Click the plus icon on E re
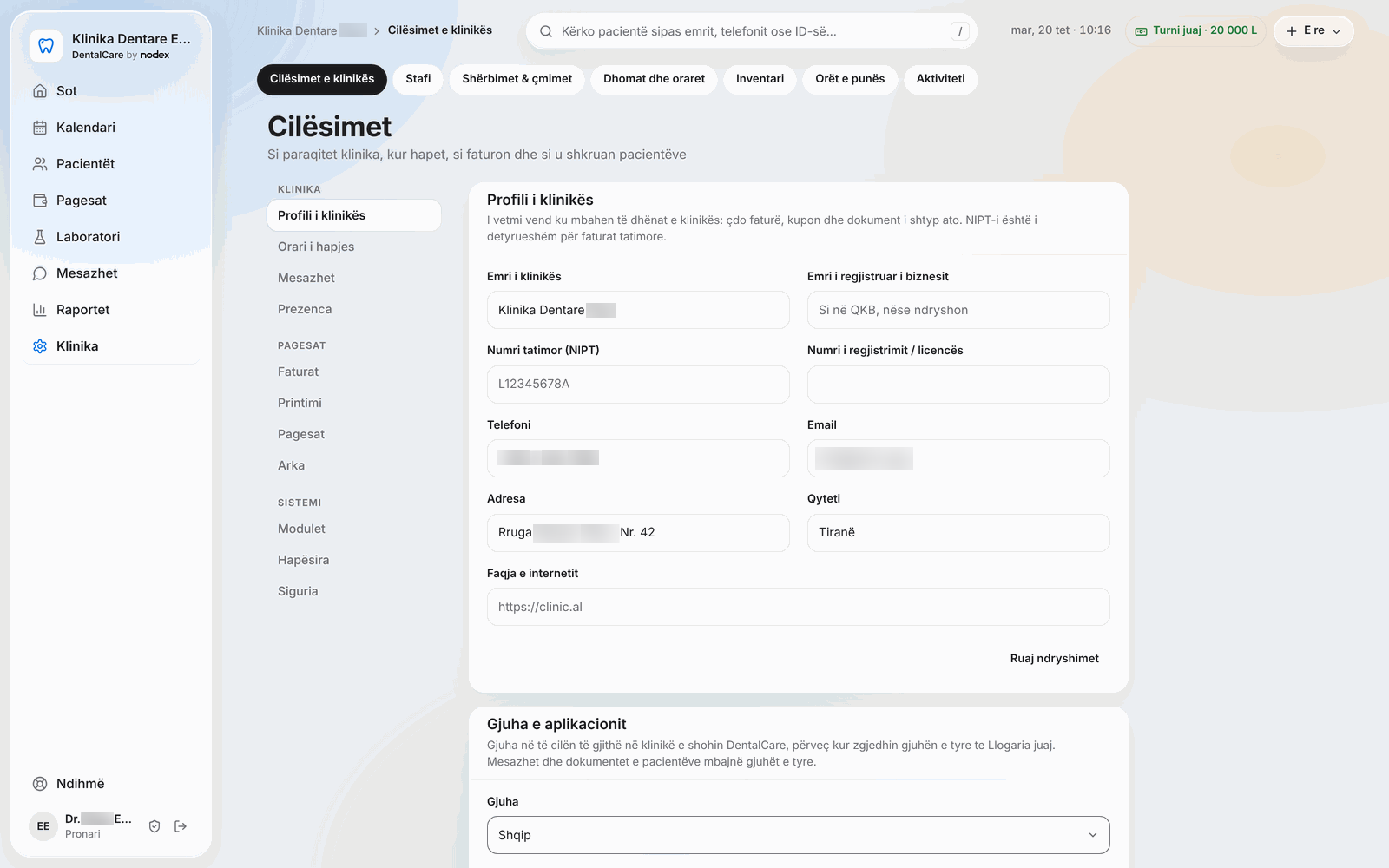 click(1292, 31)
